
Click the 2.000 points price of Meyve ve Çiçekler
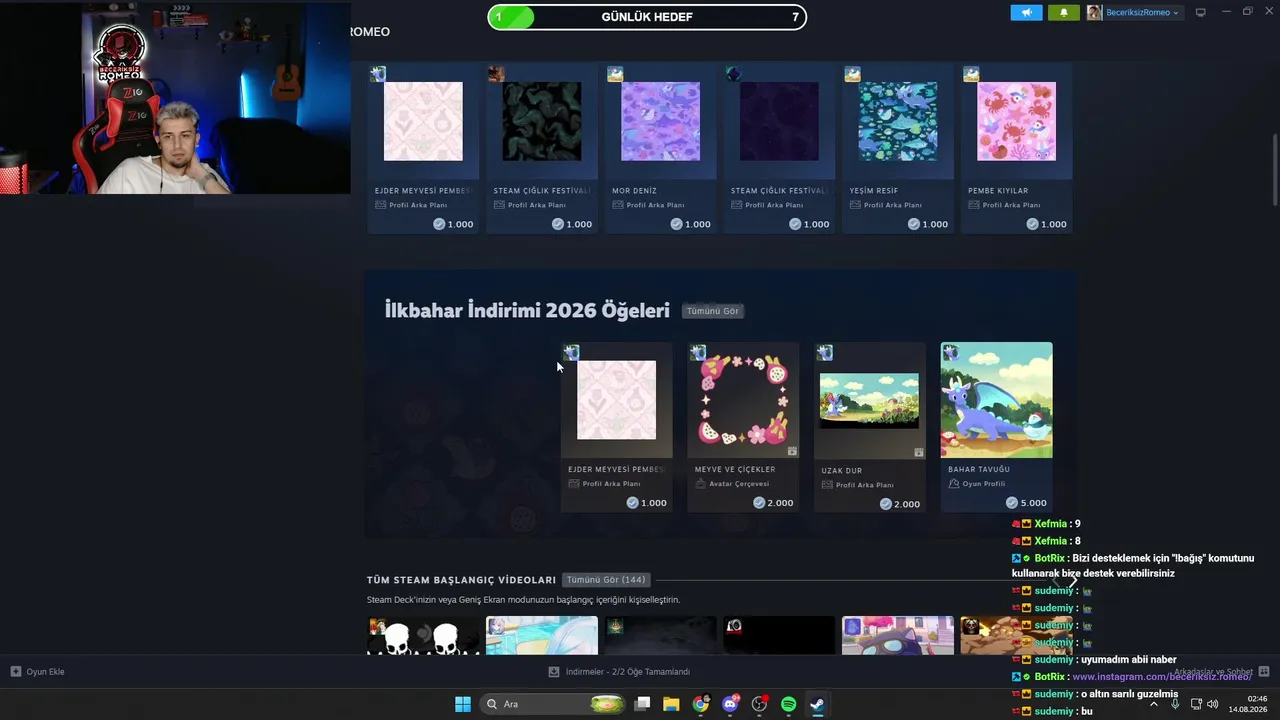point(773,503)
